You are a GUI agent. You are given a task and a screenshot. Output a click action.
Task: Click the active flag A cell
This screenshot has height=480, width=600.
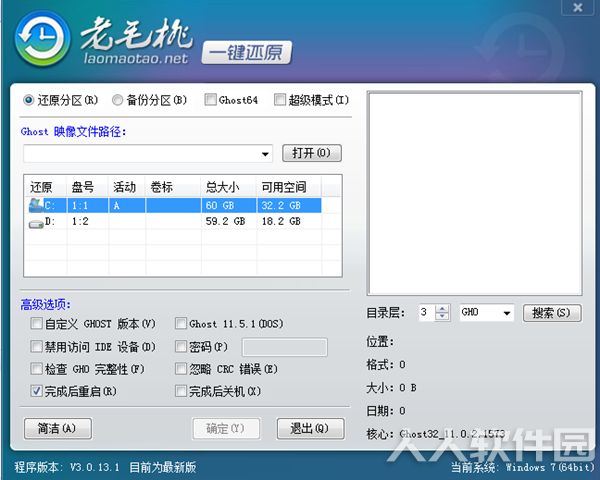(127, 206)
